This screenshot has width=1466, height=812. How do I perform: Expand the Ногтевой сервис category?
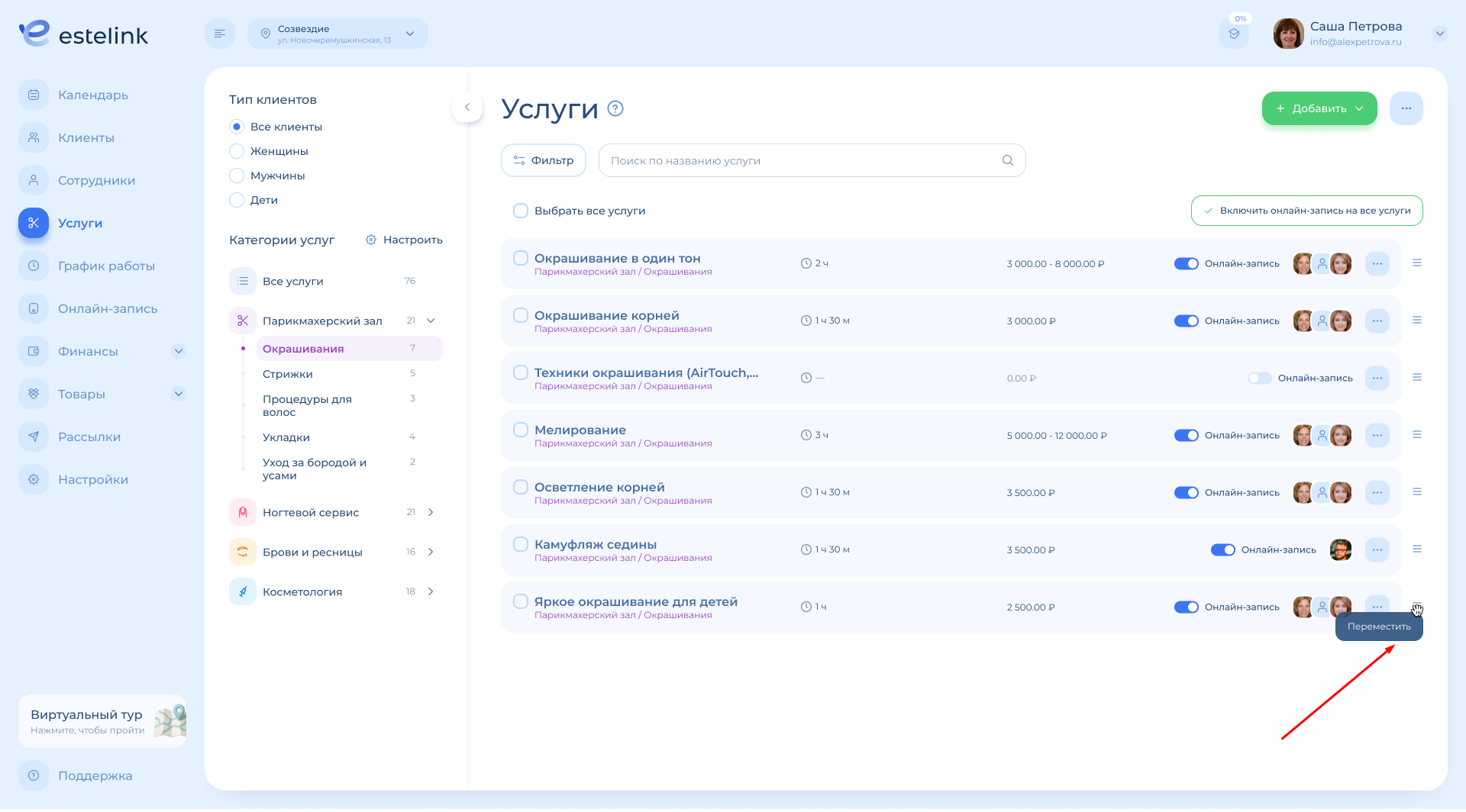click(431, 512)
